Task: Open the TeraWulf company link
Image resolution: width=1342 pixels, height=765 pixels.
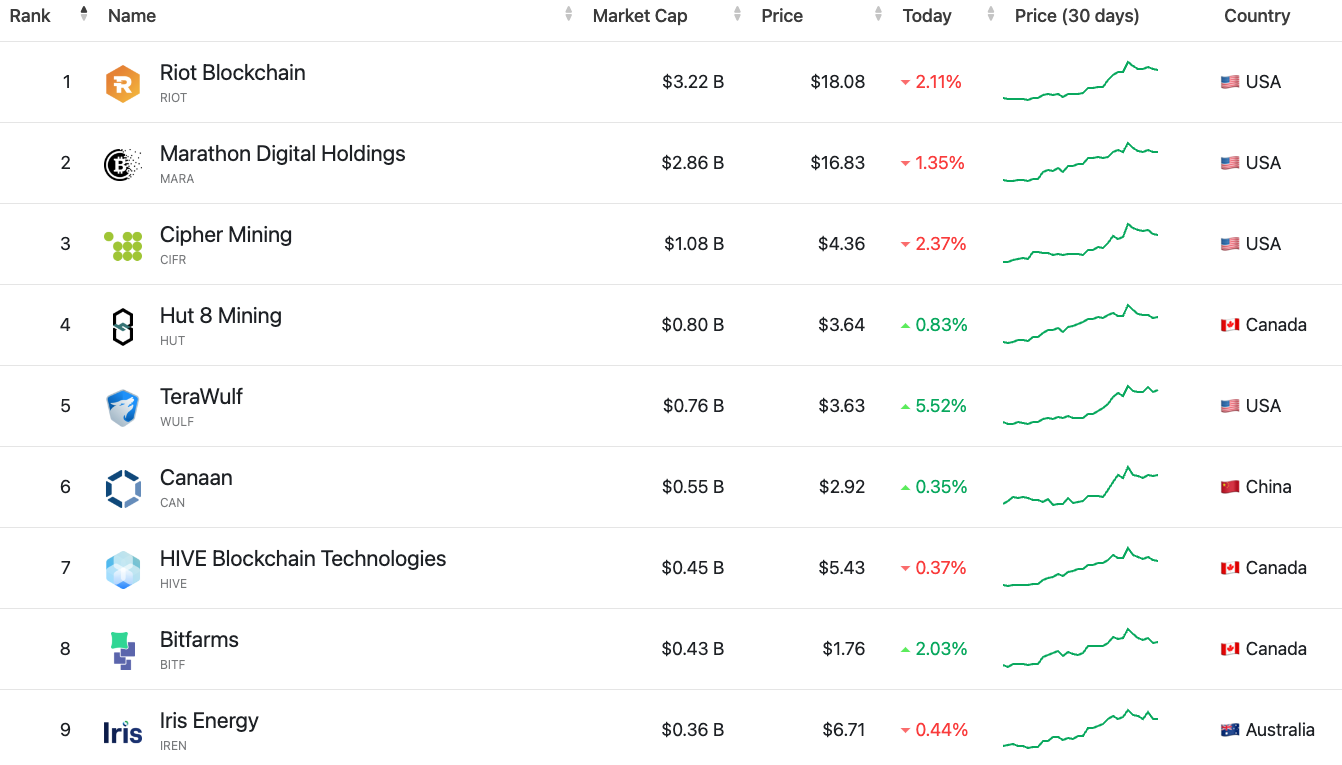Action: (201, 397)
